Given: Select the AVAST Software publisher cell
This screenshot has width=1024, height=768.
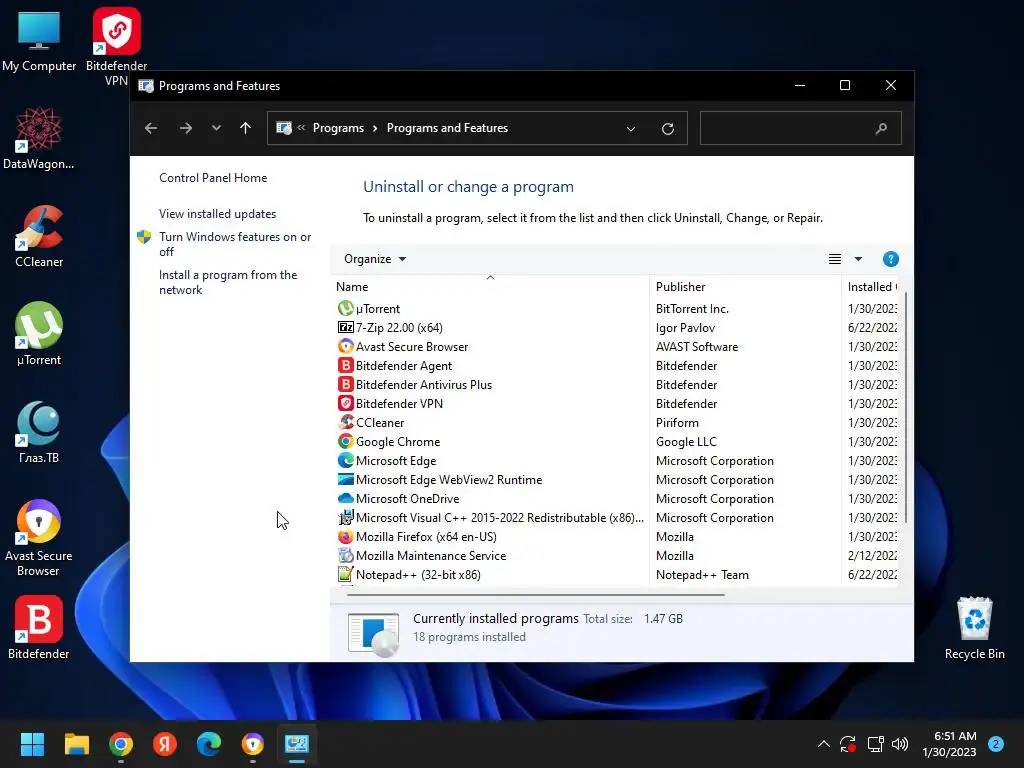Looking at the screenshot, I should [697, 346].
